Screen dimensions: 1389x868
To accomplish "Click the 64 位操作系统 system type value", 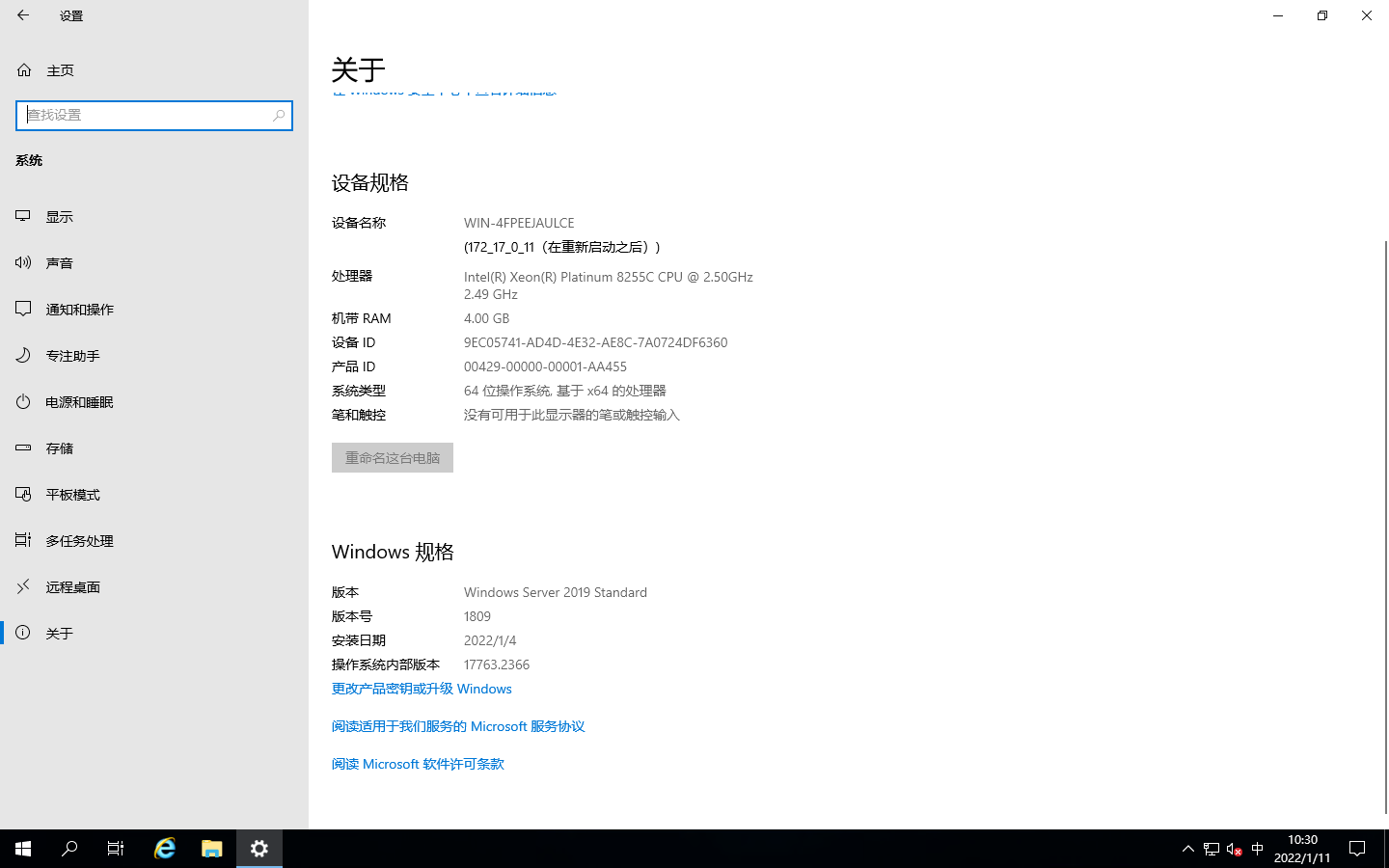I will (565, 391).
